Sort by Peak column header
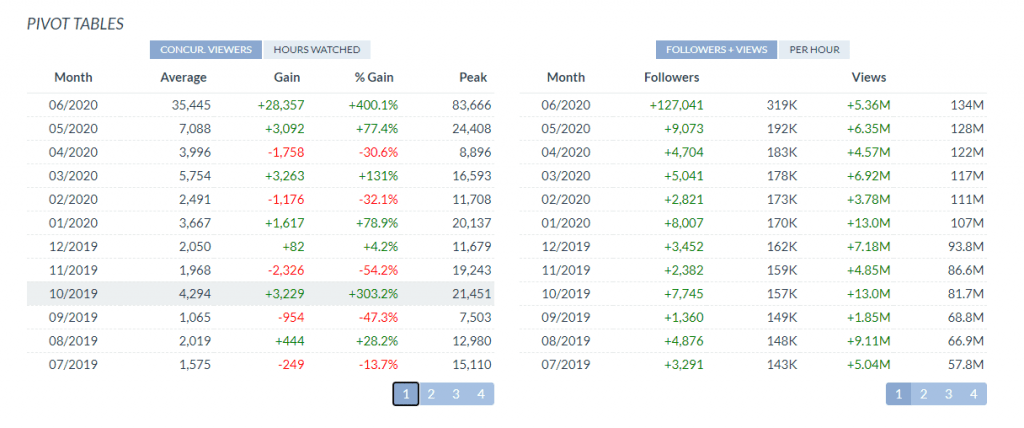Screen dimensions: 1024x428 tap(473, 78)
